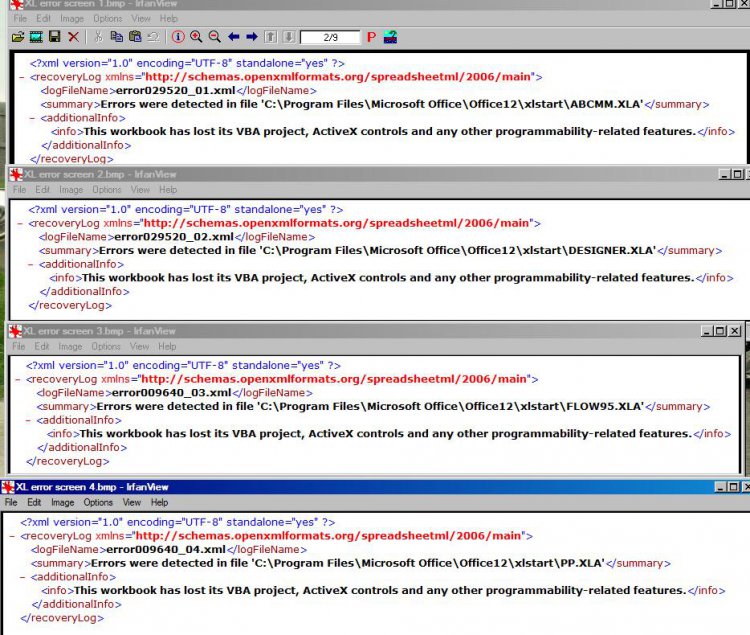The image size is (750, 635).
Task: Click the Copy icon in the toolbar
Action: 116,37
